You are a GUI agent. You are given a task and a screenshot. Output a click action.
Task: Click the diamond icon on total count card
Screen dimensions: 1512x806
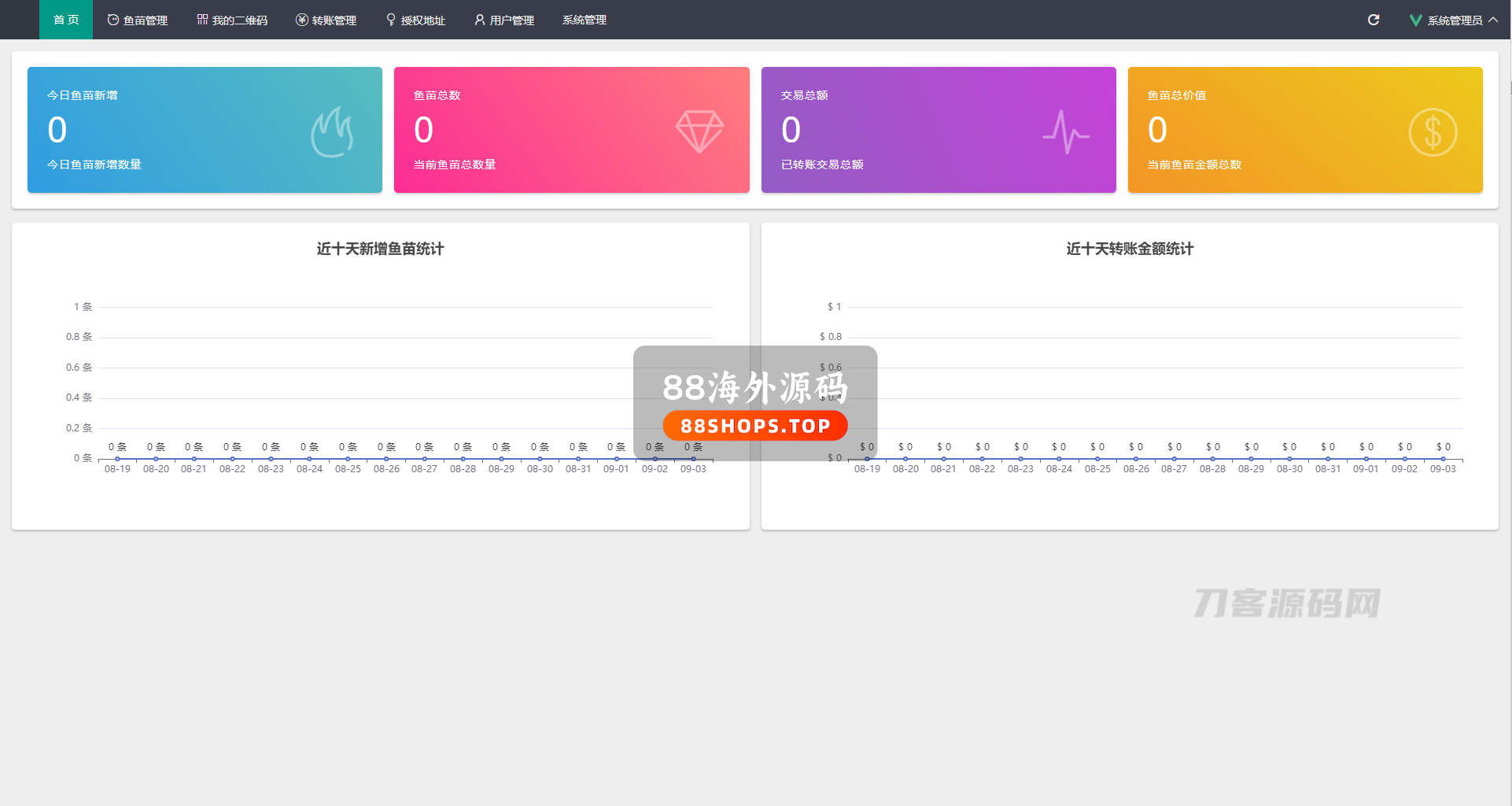coord(699,131)
